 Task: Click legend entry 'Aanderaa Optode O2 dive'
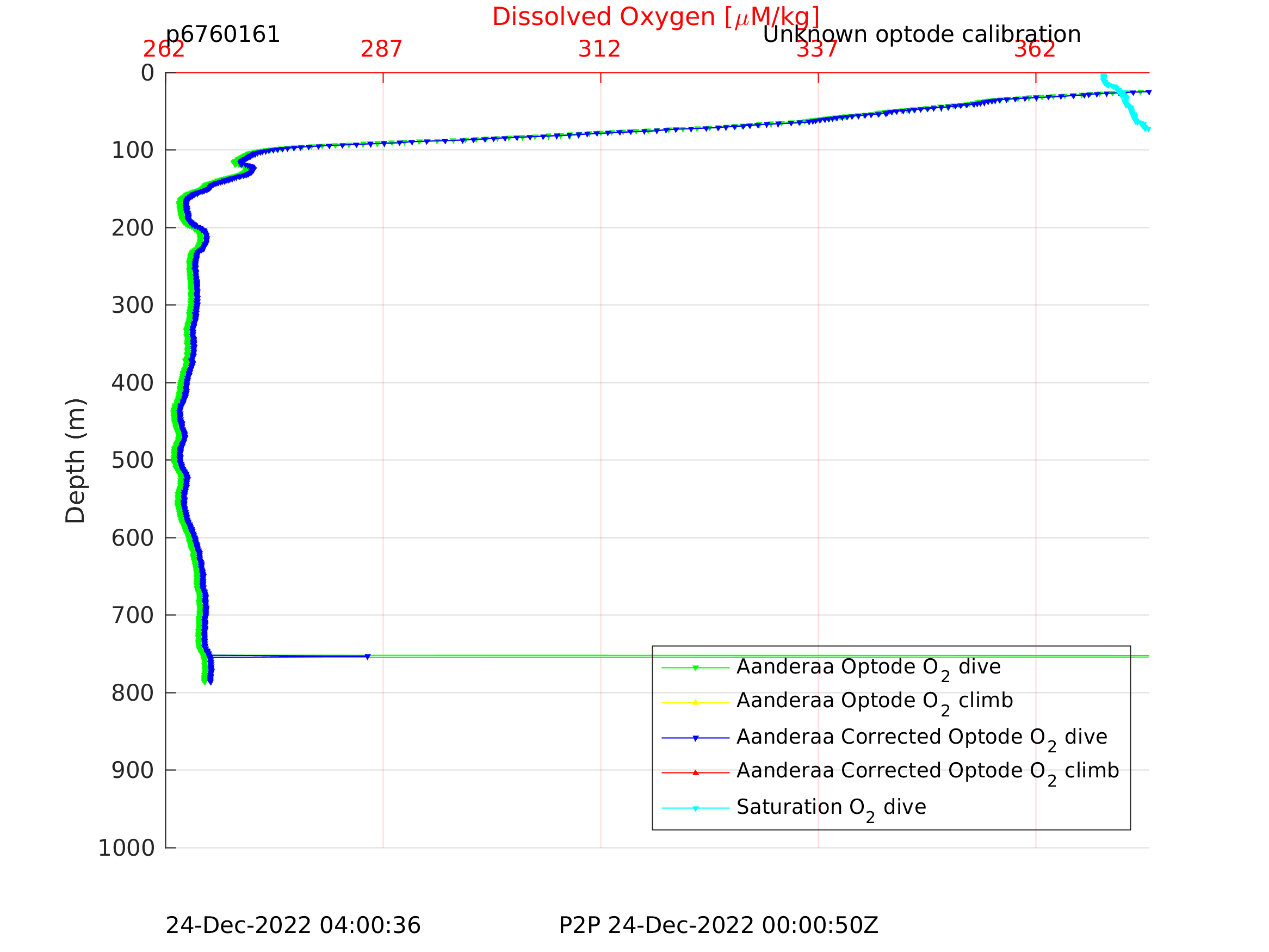click(869, 669)
